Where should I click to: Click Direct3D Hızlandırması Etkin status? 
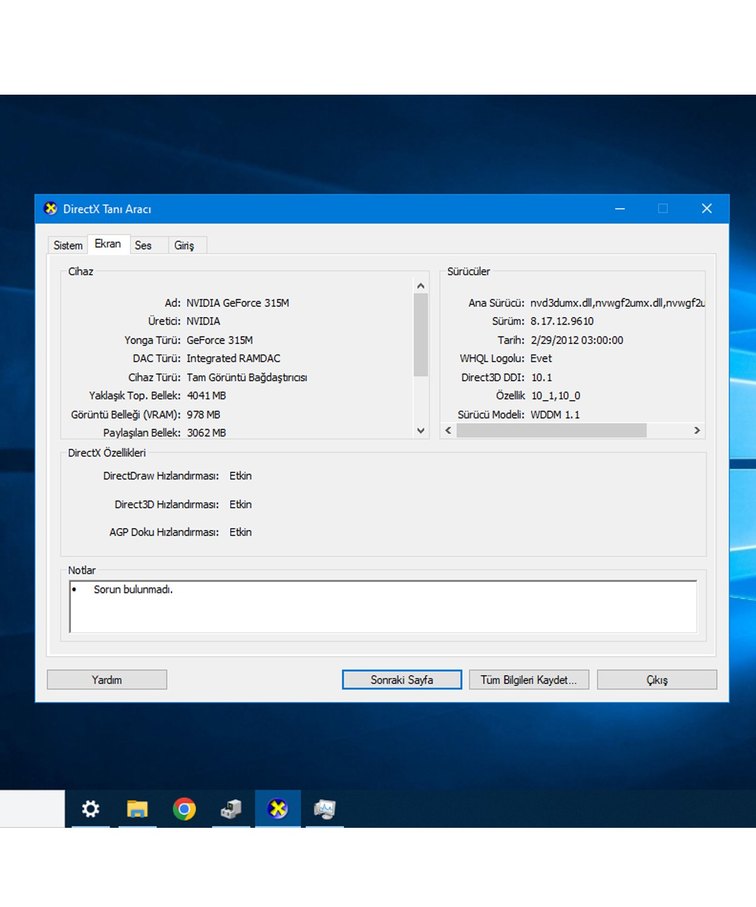pos(241,504)
